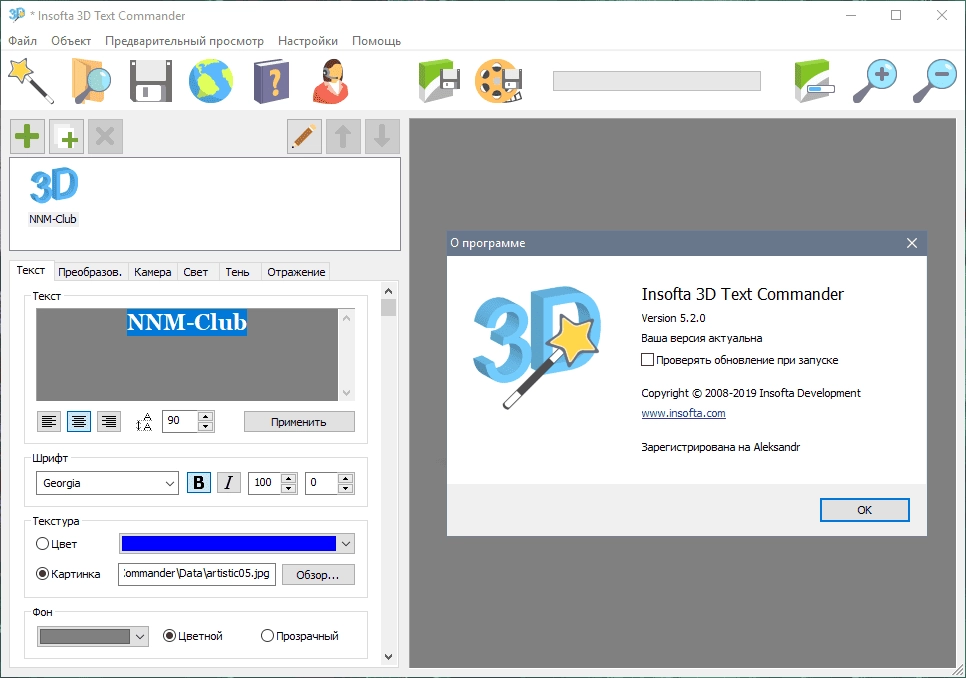Expand the grey background color dropdown
Screen dimensions: 966x678
[140, 637]
